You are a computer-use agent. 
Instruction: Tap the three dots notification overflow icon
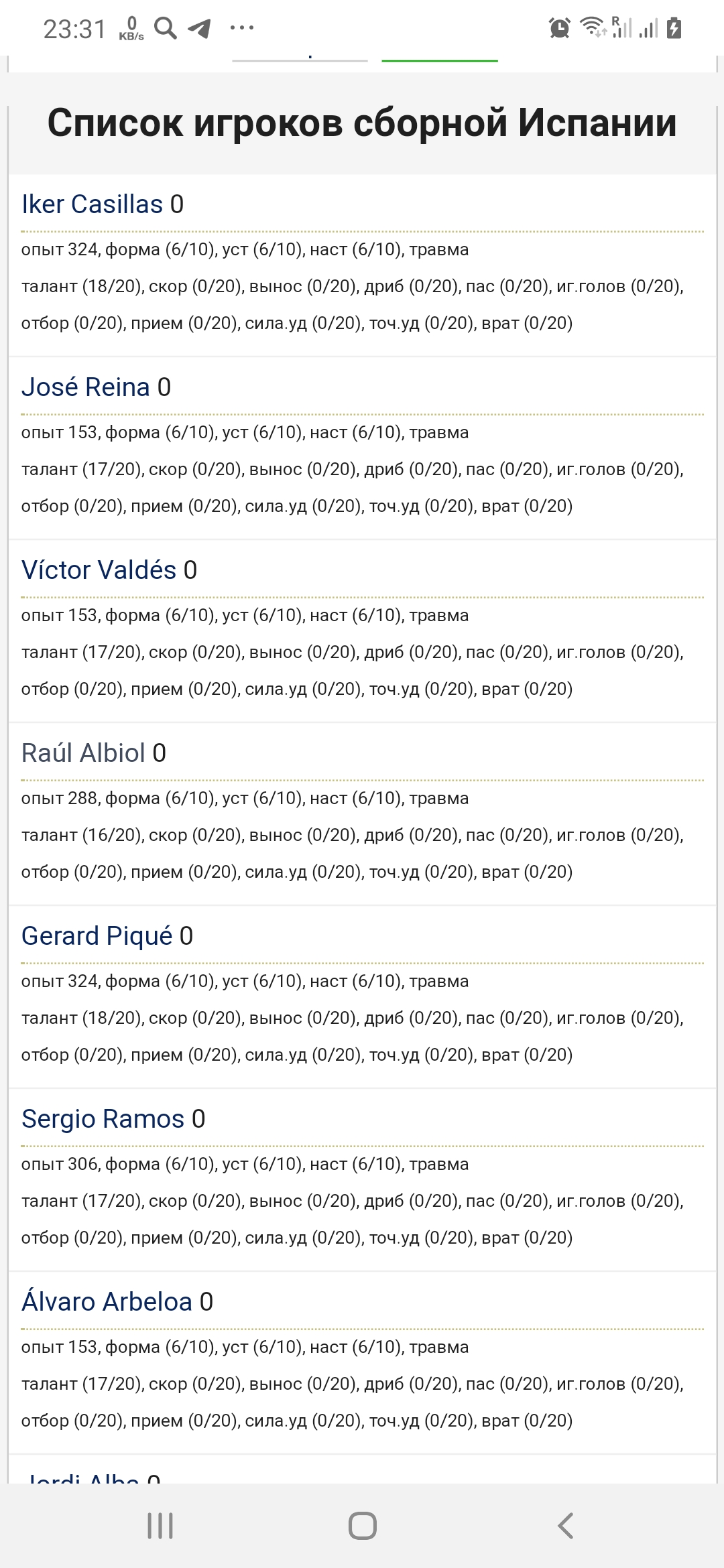click(241, 28)
